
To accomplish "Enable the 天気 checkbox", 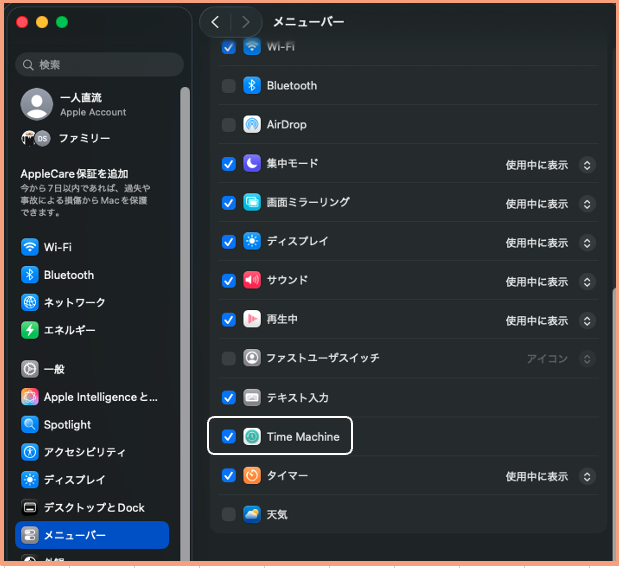I will click(x=229, y=515).
